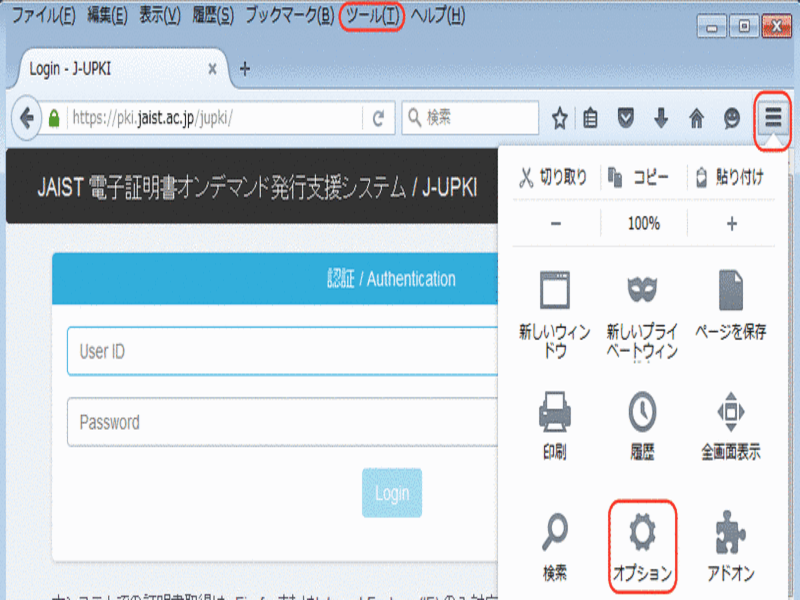Open a new tab with plus button
The width and height of the screenshot is (800, 600).
pos(245,69)
